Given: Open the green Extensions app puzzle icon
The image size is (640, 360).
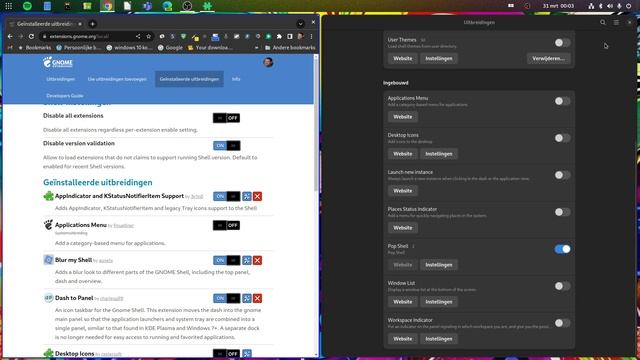Looking at the screenshot, I should click(x=207, y=6).
